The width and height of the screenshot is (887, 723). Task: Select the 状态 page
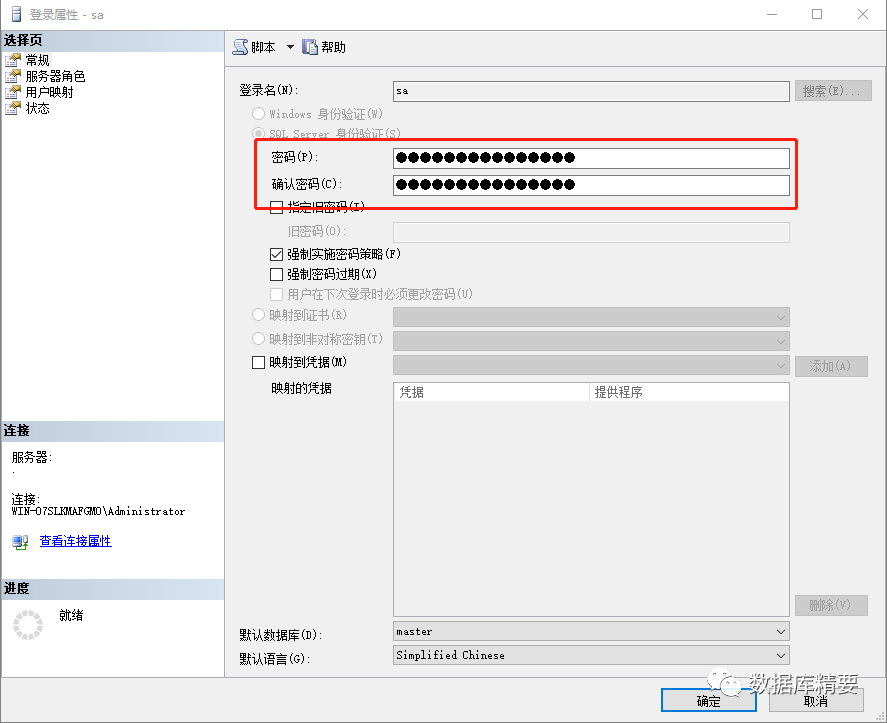37,107
